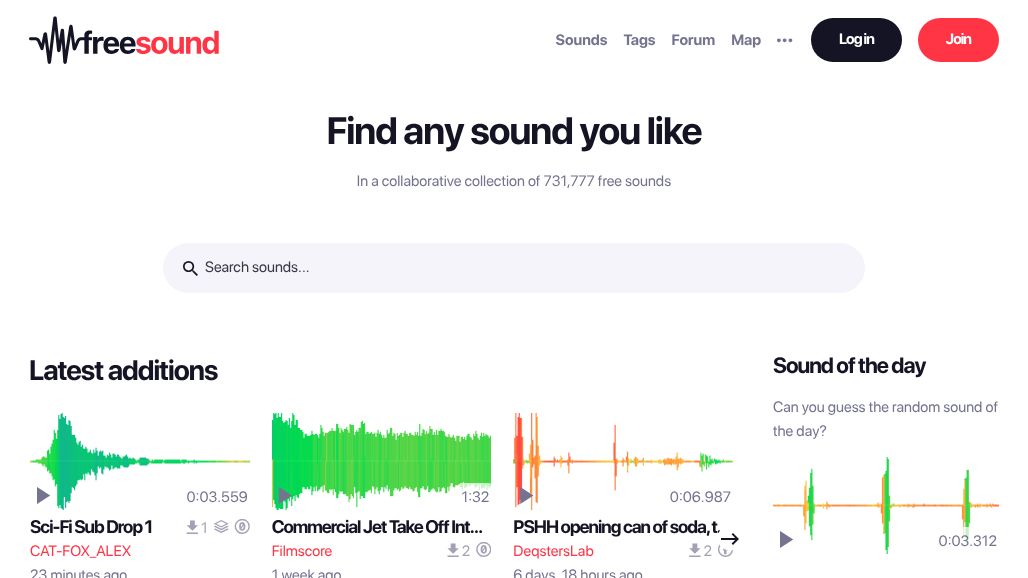Image resolution: width=1028 pixels, height=578 pixels.
Task: Play the Sci-Fi Sub Drop 1 sound
Action: [43, 495]
